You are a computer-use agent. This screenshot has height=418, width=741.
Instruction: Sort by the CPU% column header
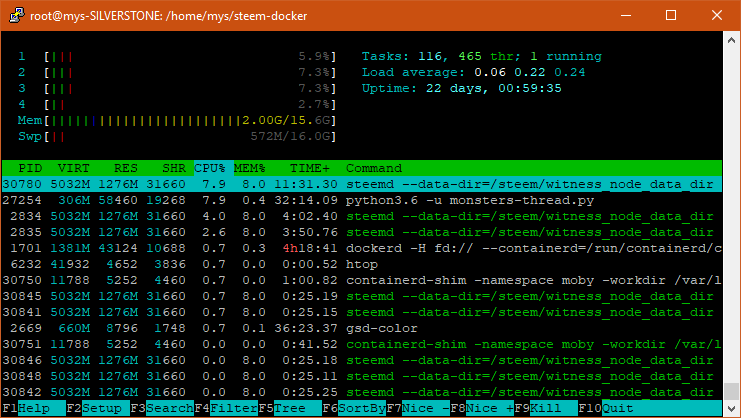click(x=211, y=168)
